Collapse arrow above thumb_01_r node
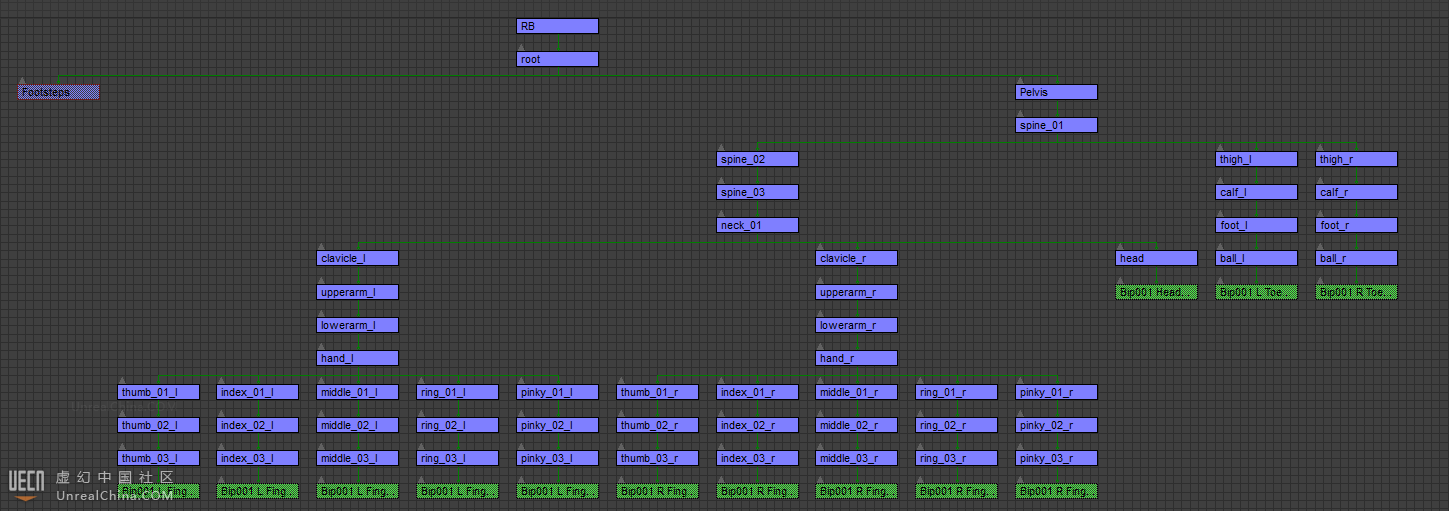The width and height of the screenshot is (1449, 511). click(x=621, y=380)
